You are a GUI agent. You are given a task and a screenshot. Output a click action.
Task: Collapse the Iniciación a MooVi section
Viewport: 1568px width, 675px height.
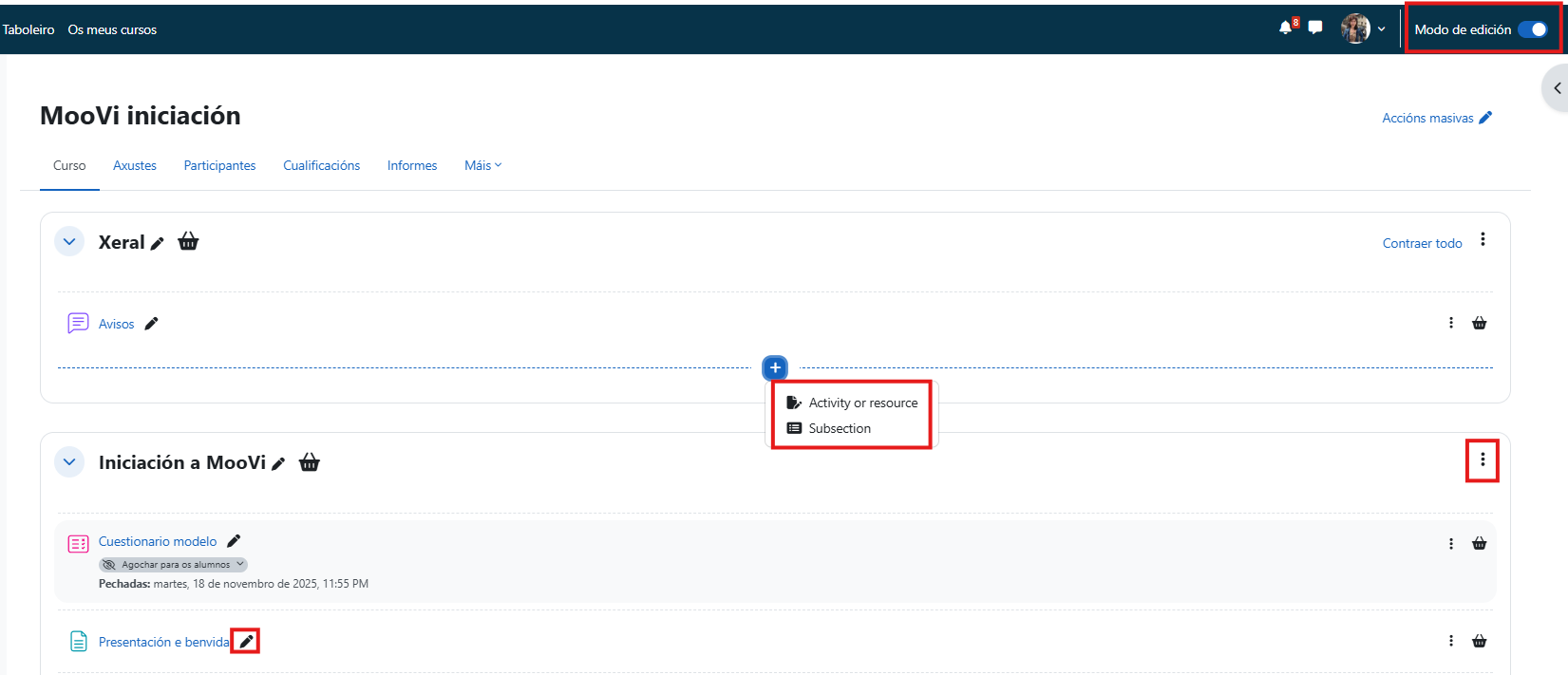pos(69,462)
